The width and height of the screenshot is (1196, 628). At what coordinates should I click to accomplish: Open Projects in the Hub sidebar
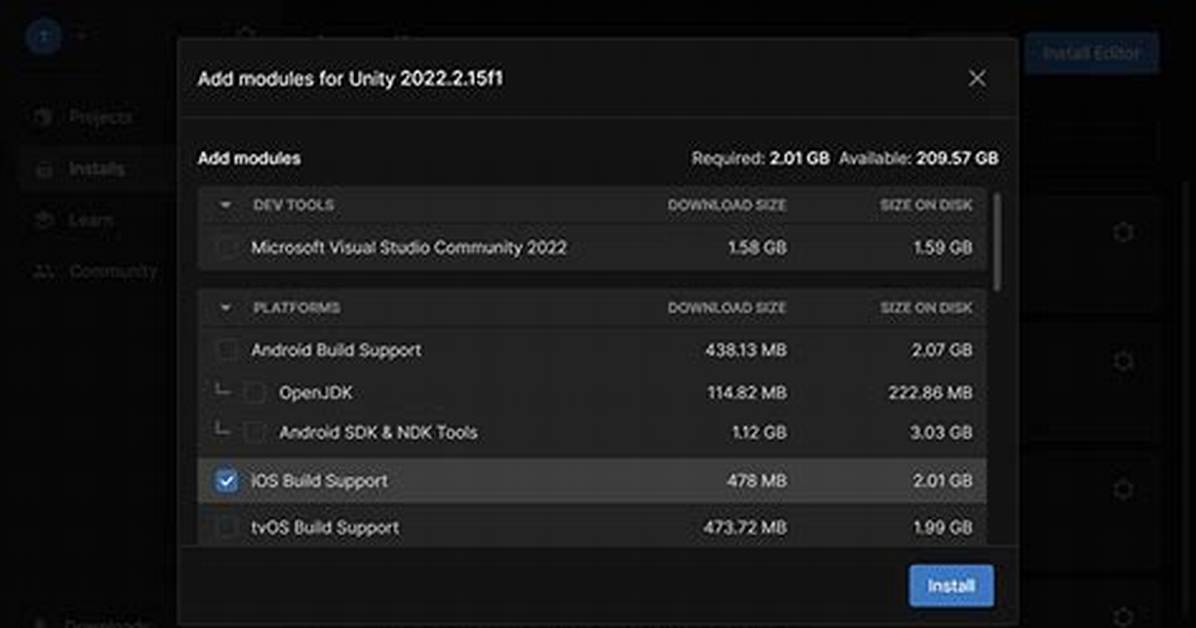tap(101, 117)
